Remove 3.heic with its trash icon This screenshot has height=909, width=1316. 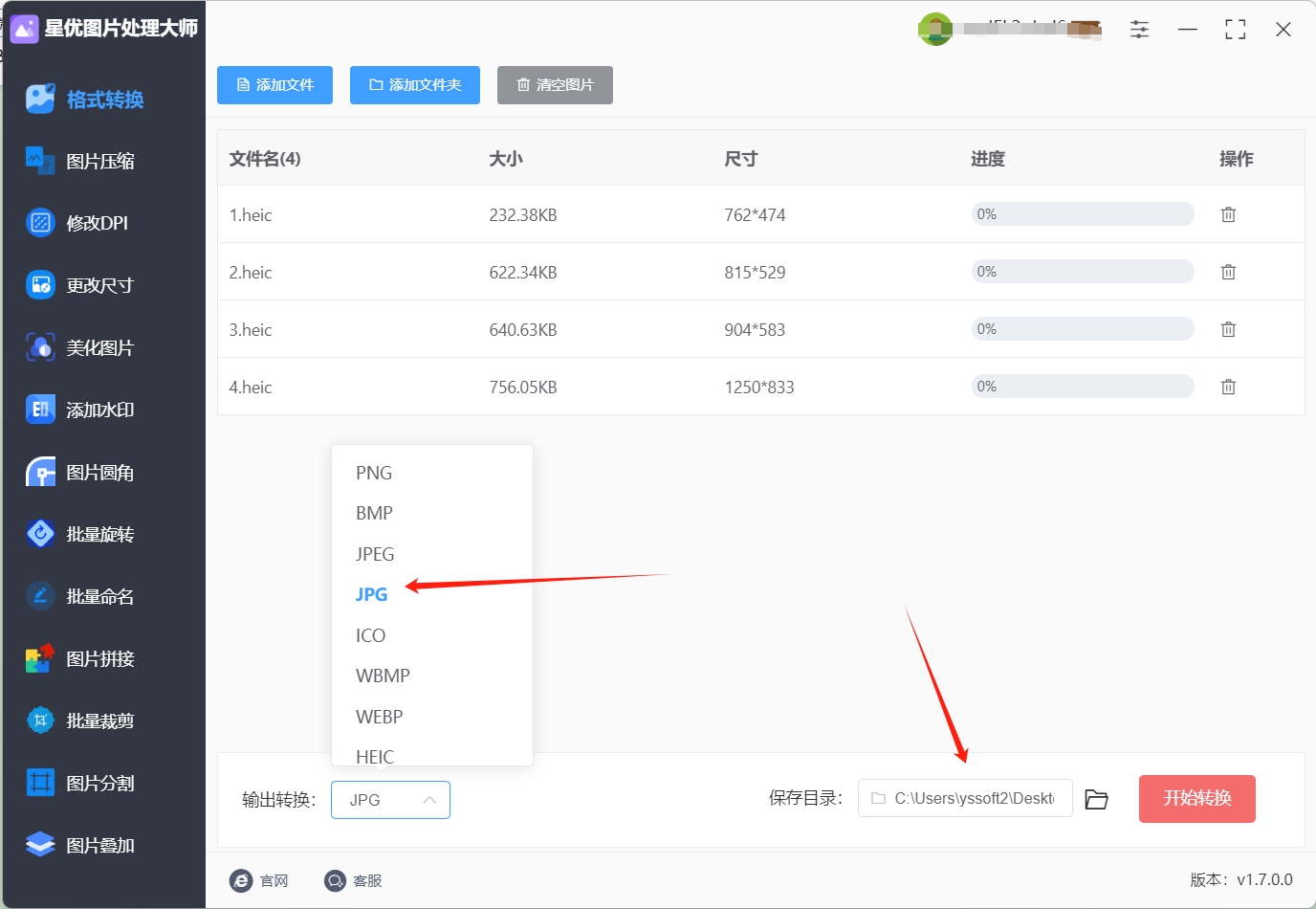(x=1228, y=329)
